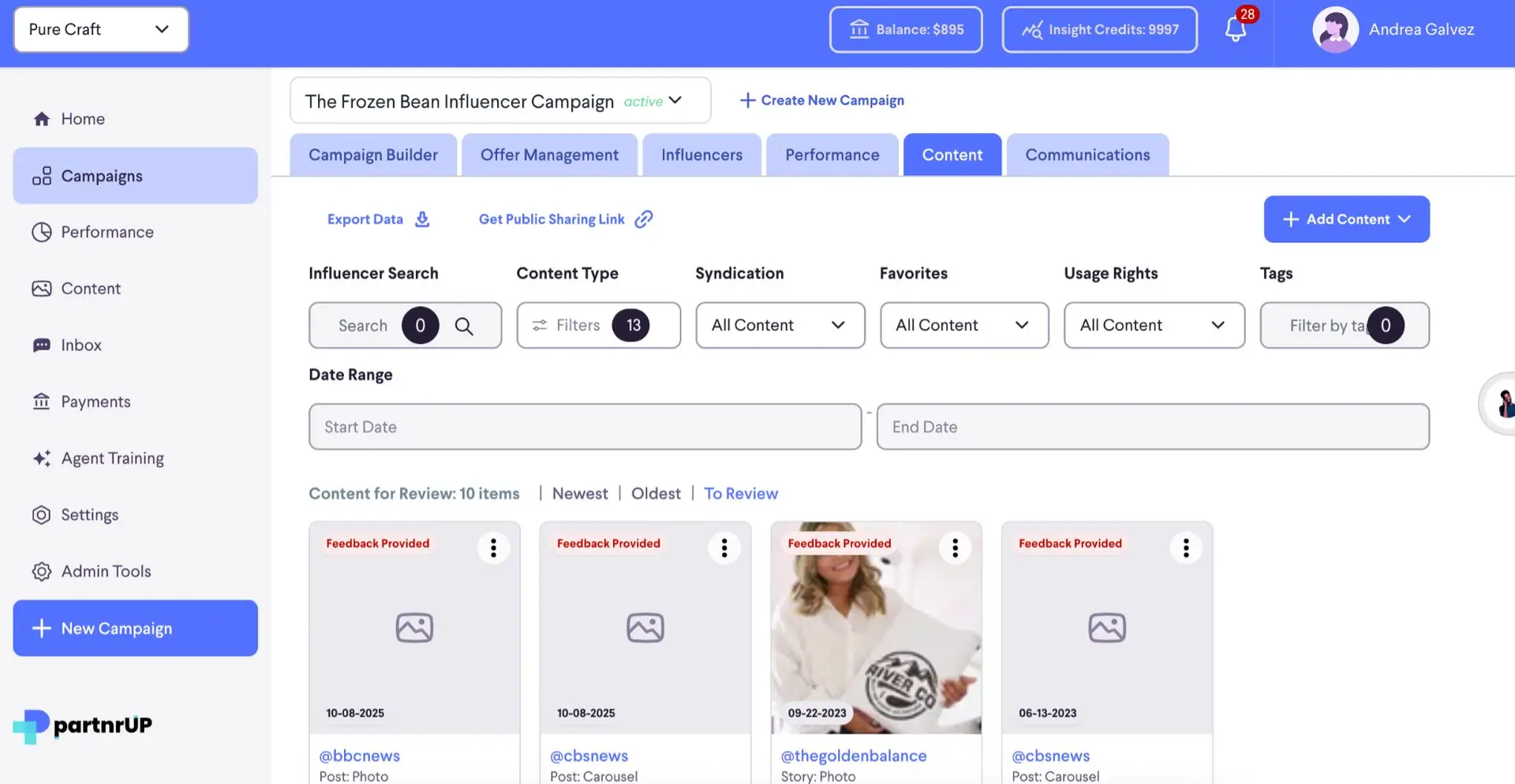Click the sharing link chain icon
1515x784 pixels.
(644, 219)
